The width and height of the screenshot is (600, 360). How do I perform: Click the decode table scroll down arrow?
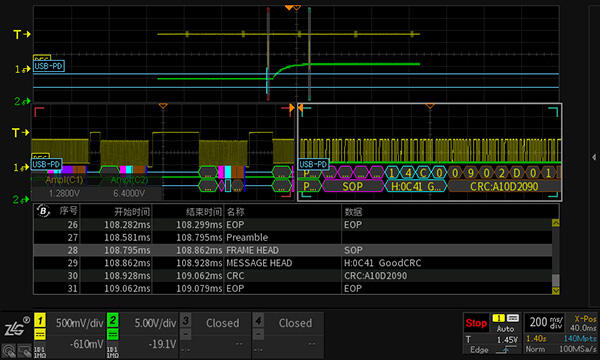pyautogui.click(x=556, y=291)
